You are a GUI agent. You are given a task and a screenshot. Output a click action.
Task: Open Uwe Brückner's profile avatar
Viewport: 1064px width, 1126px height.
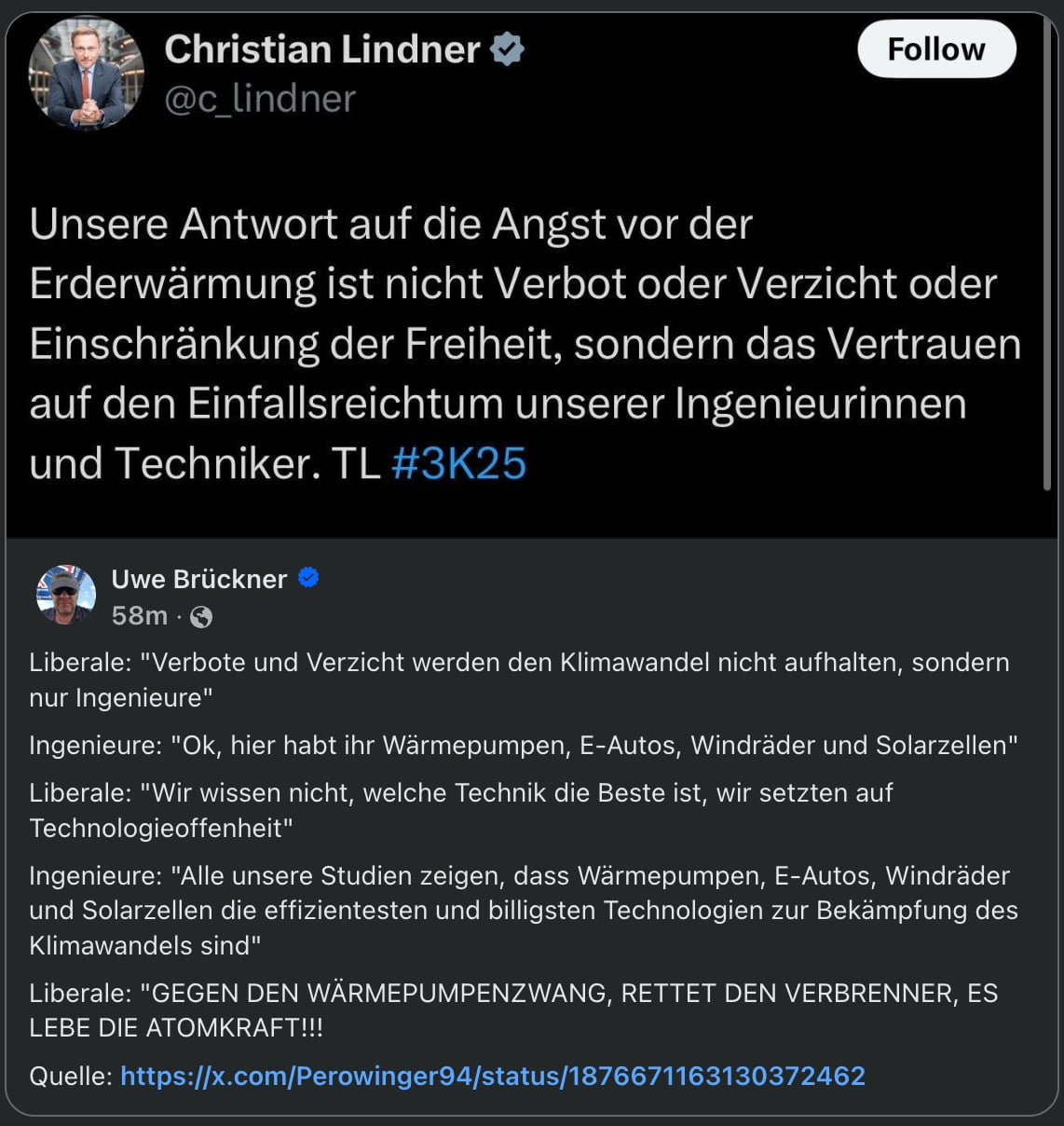66,595
